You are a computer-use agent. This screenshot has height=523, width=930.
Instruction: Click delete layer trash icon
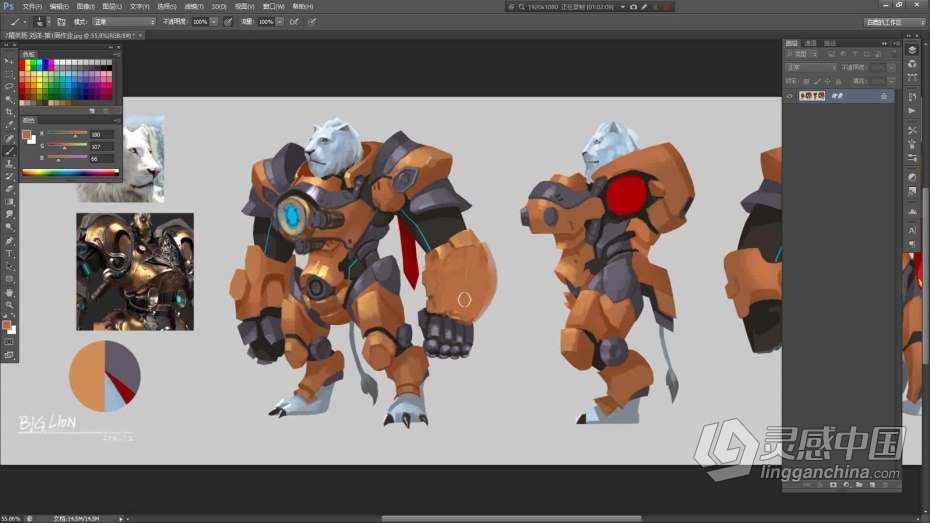(x=885, y=484)
